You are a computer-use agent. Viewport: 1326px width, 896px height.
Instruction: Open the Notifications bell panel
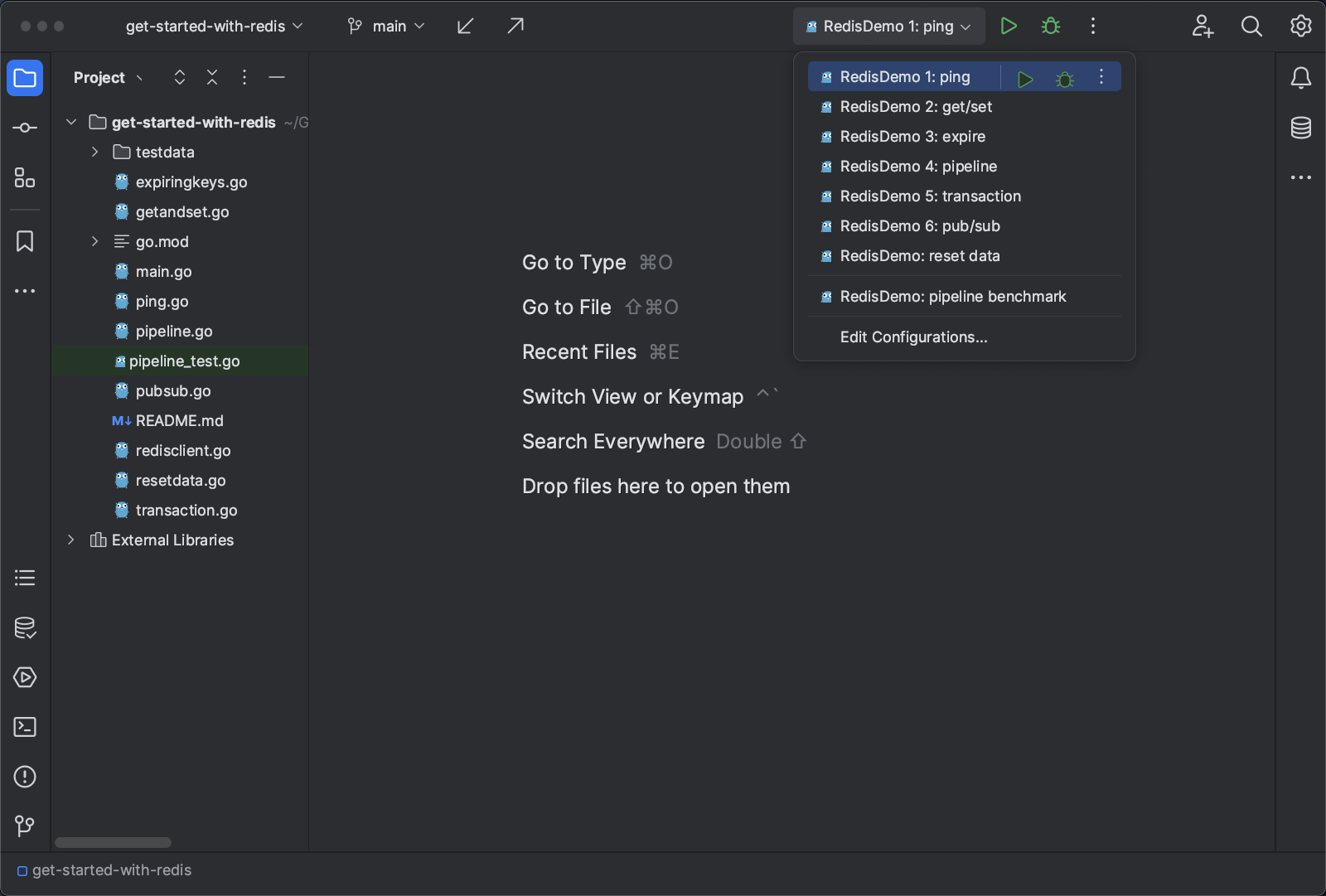[x=1300, y=78]
